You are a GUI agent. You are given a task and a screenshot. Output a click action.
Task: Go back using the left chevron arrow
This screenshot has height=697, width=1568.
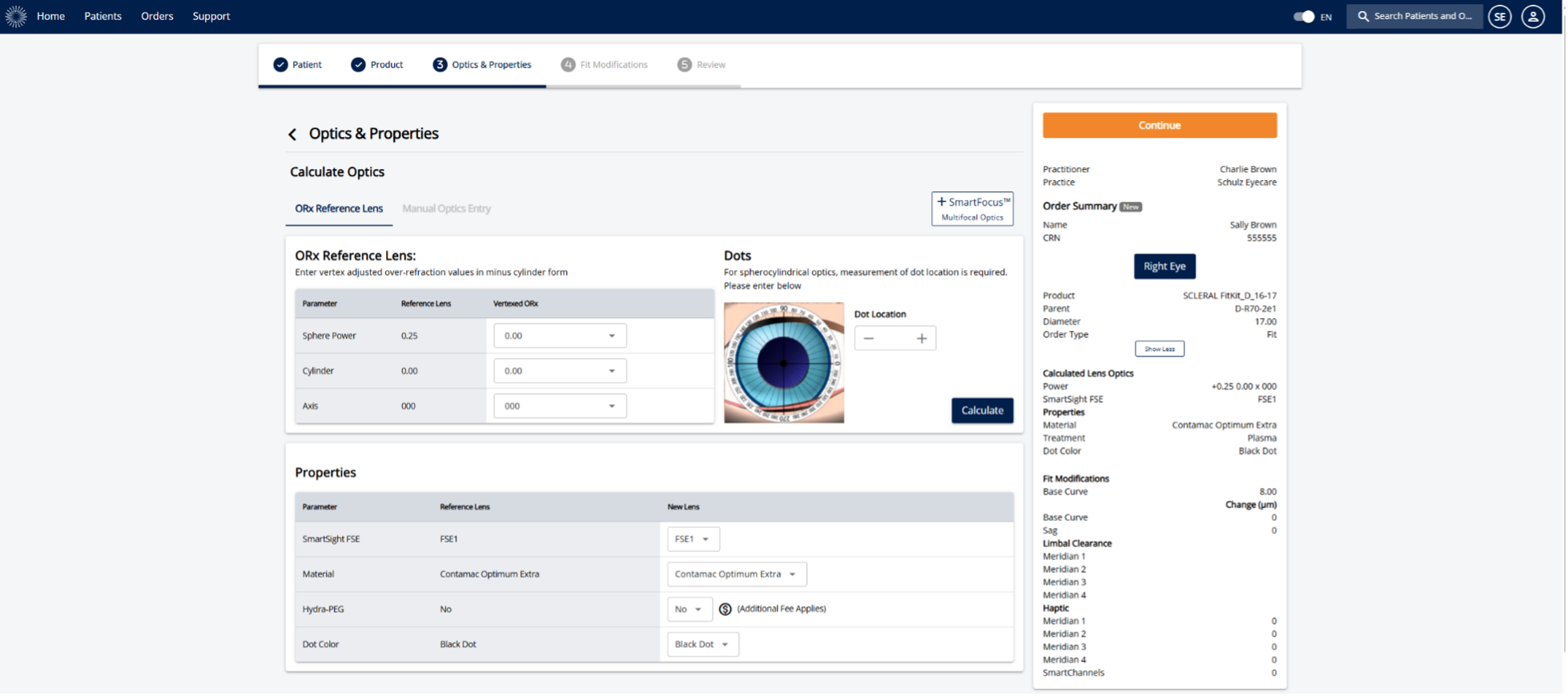pos(292,135)
